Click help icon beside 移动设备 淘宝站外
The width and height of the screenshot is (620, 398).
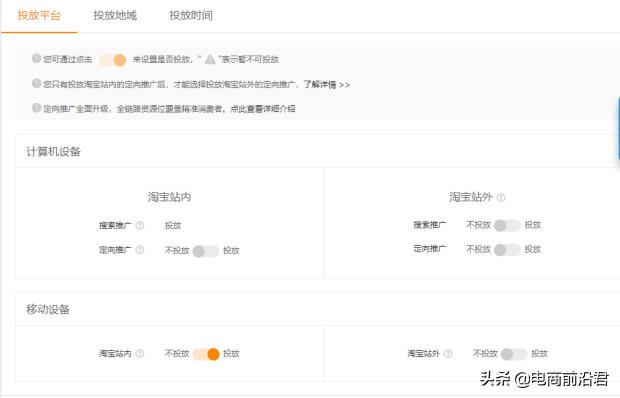point(448,353)
